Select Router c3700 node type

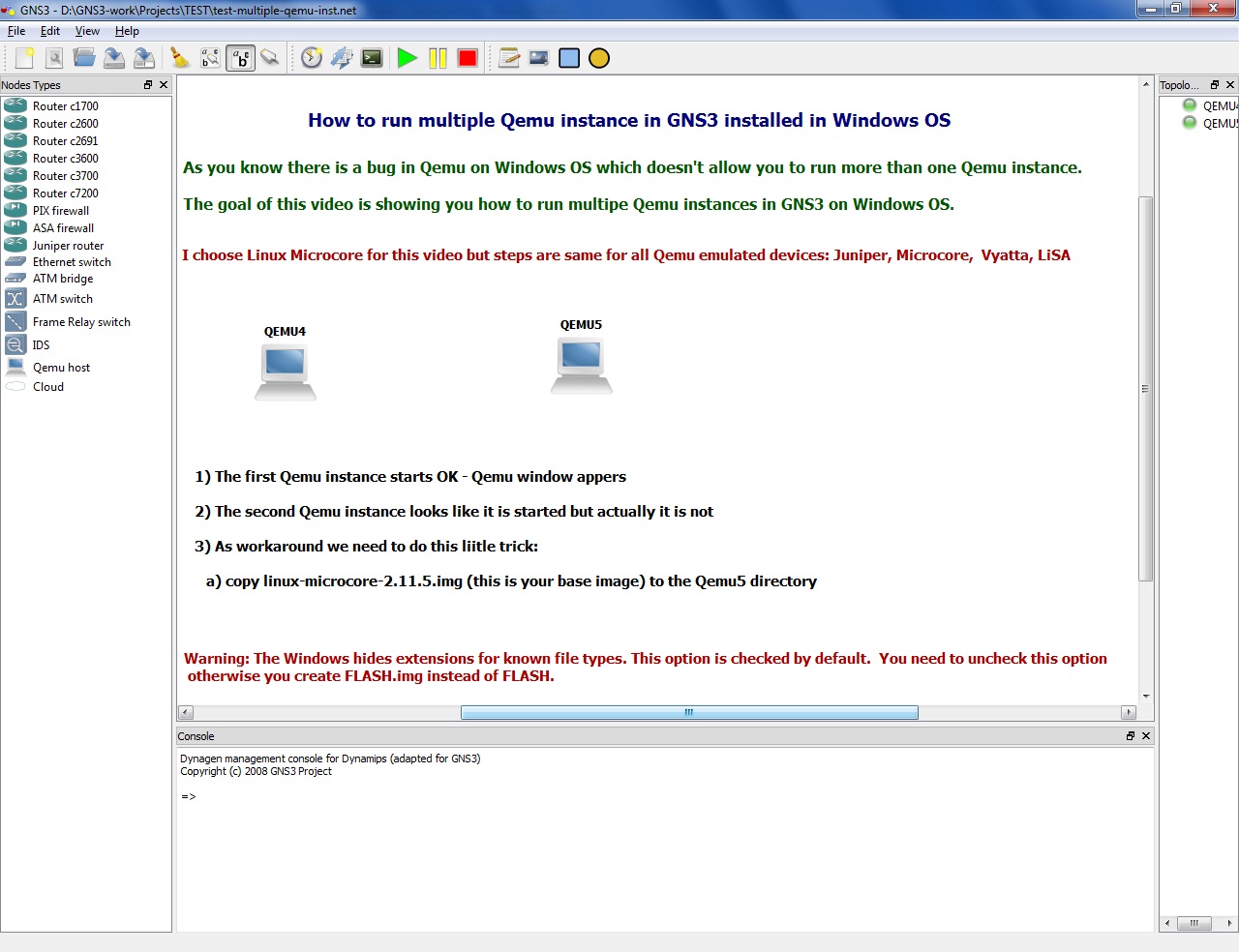[x=66, y=176]
